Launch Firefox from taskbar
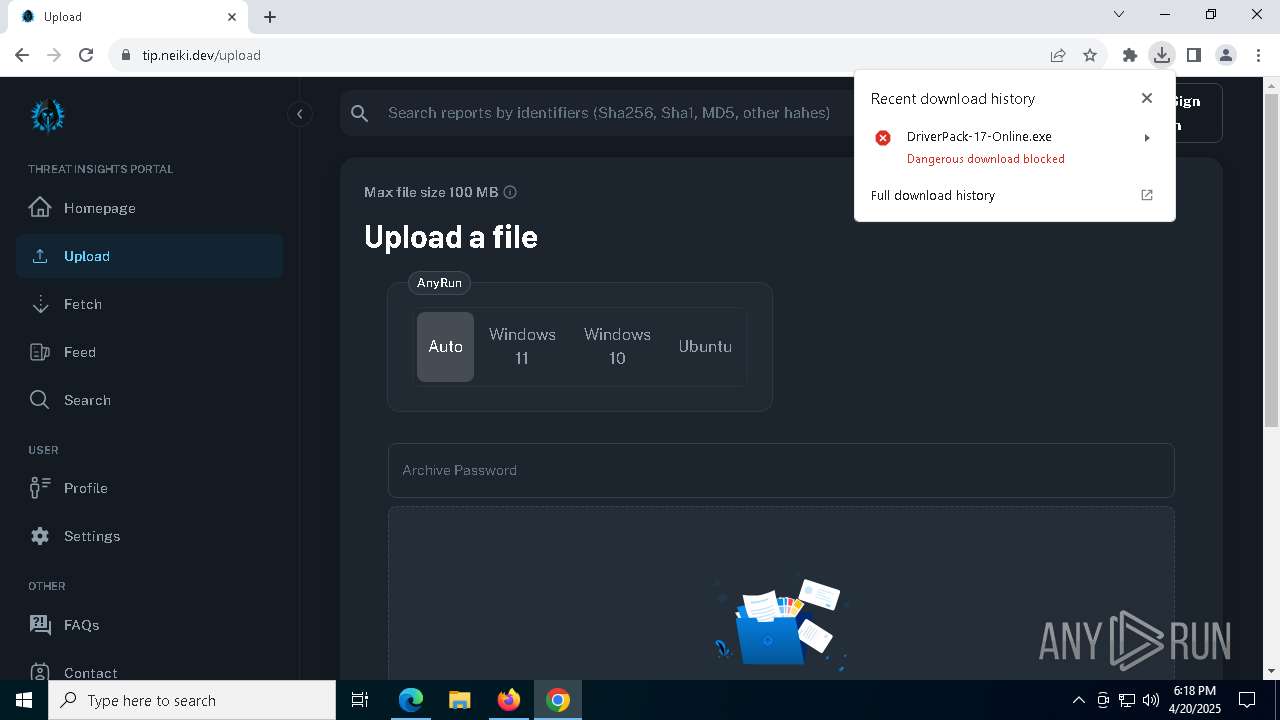The height and width of the screenshot is (720, 1280). pos(509,700)
